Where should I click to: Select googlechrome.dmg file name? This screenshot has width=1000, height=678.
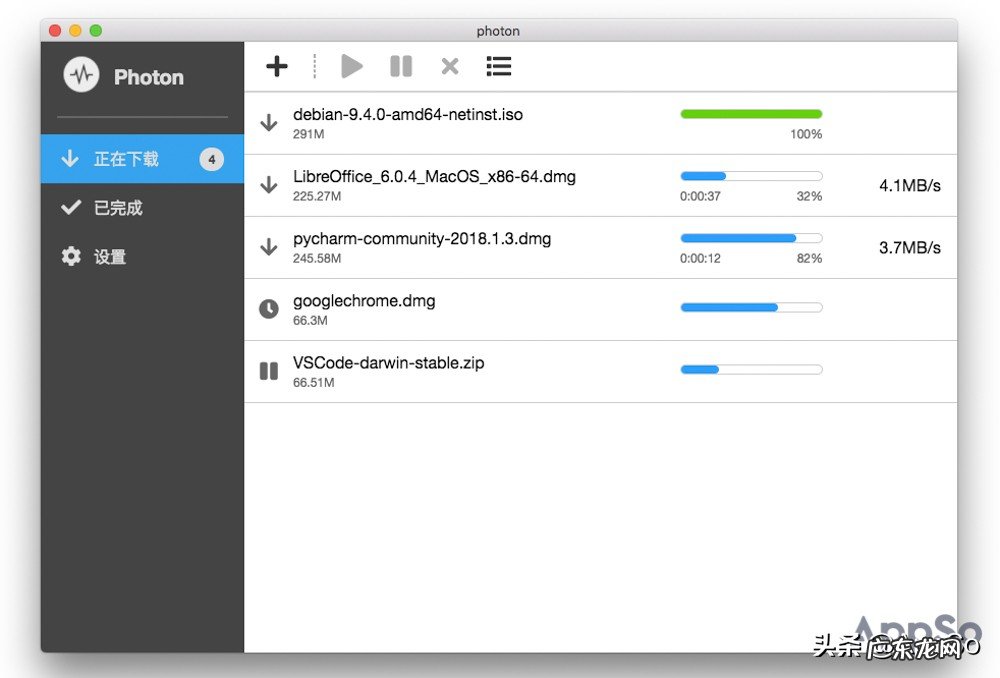click(x=364, y=301)
